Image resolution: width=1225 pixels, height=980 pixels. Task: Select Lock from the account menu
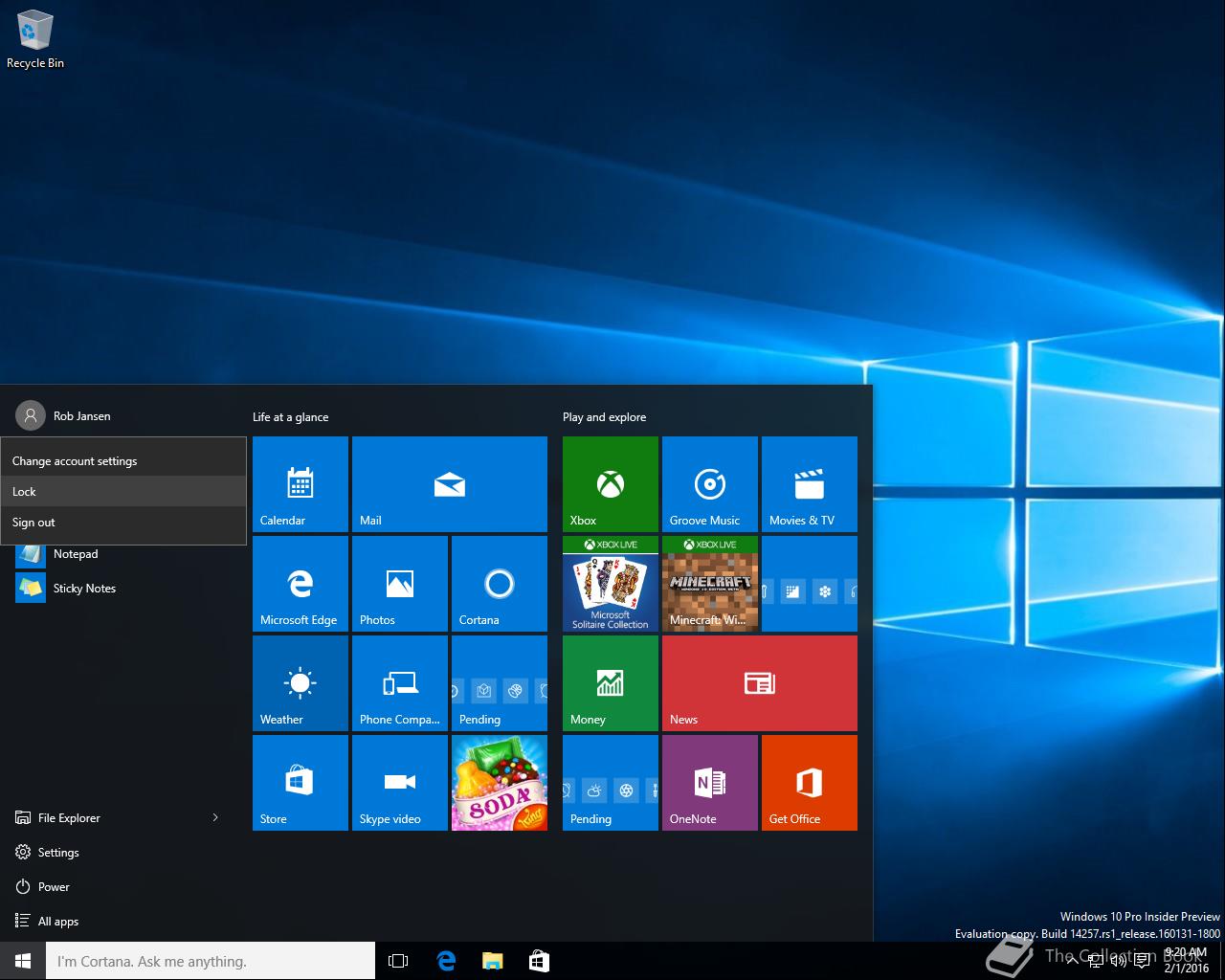(123, 492)
